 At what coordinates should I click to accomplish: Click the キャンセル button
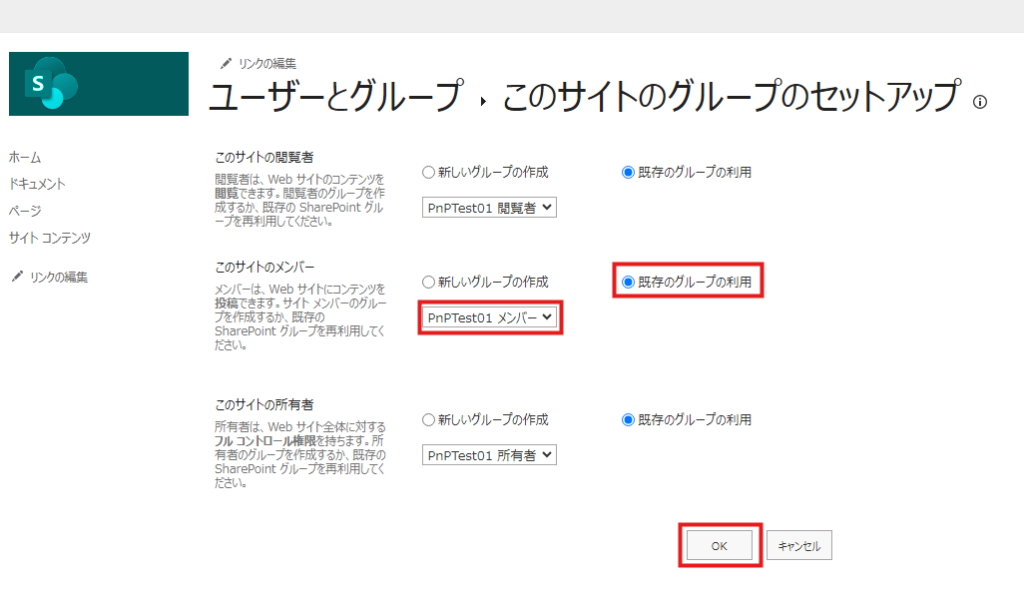799,546
